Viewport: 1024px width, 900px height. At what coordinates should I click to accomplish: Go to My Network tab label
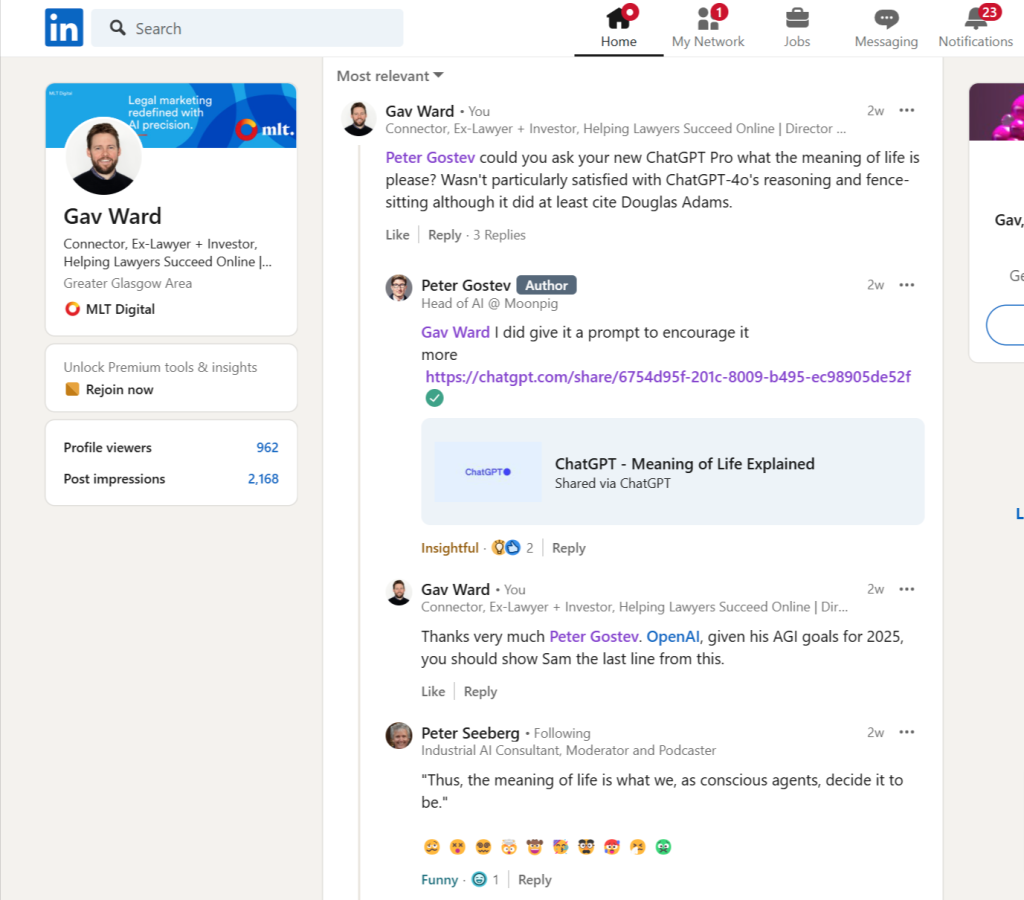[708, 42]
